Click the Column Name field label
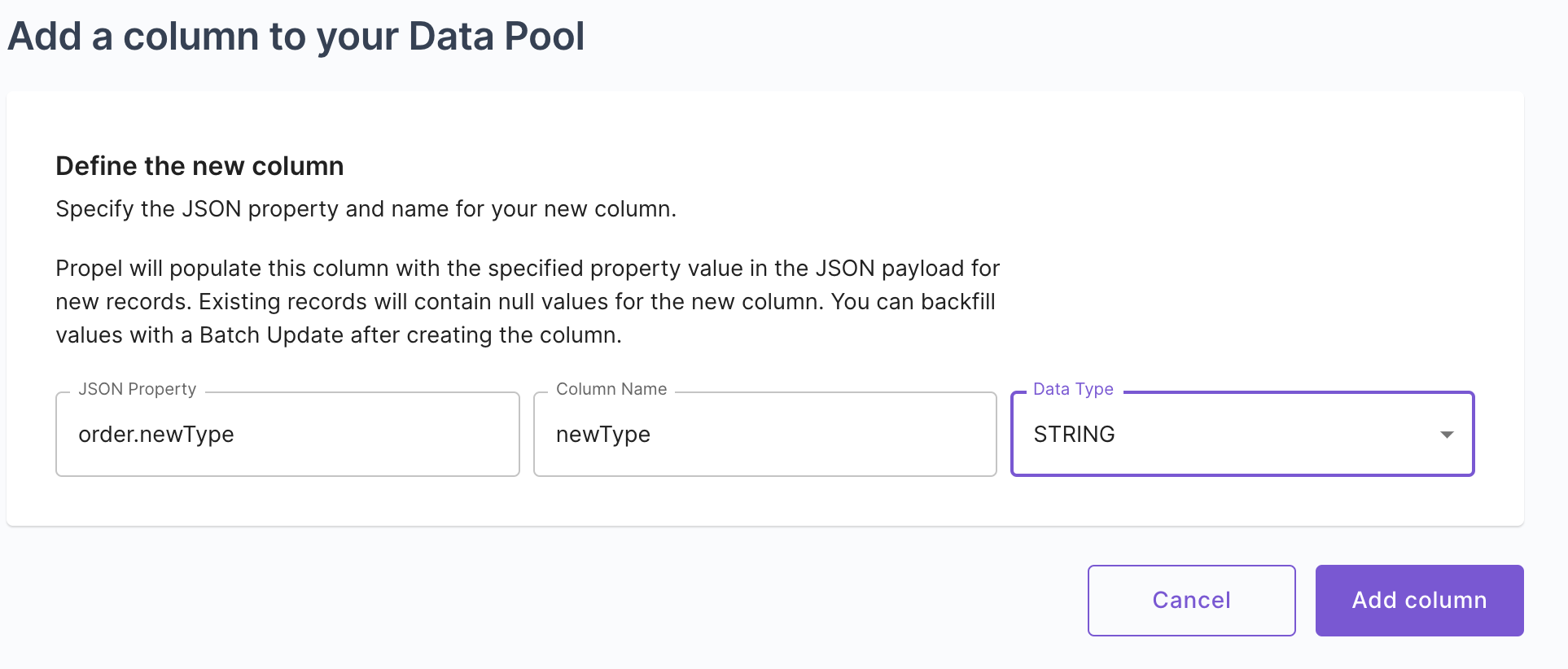 [x=611, y=389]
